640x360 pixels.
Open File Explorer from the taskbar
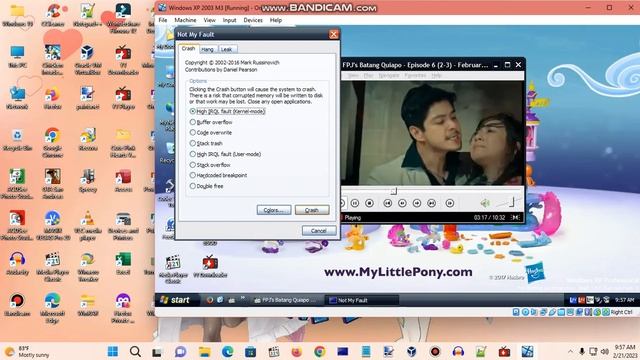tap(204, 351)
